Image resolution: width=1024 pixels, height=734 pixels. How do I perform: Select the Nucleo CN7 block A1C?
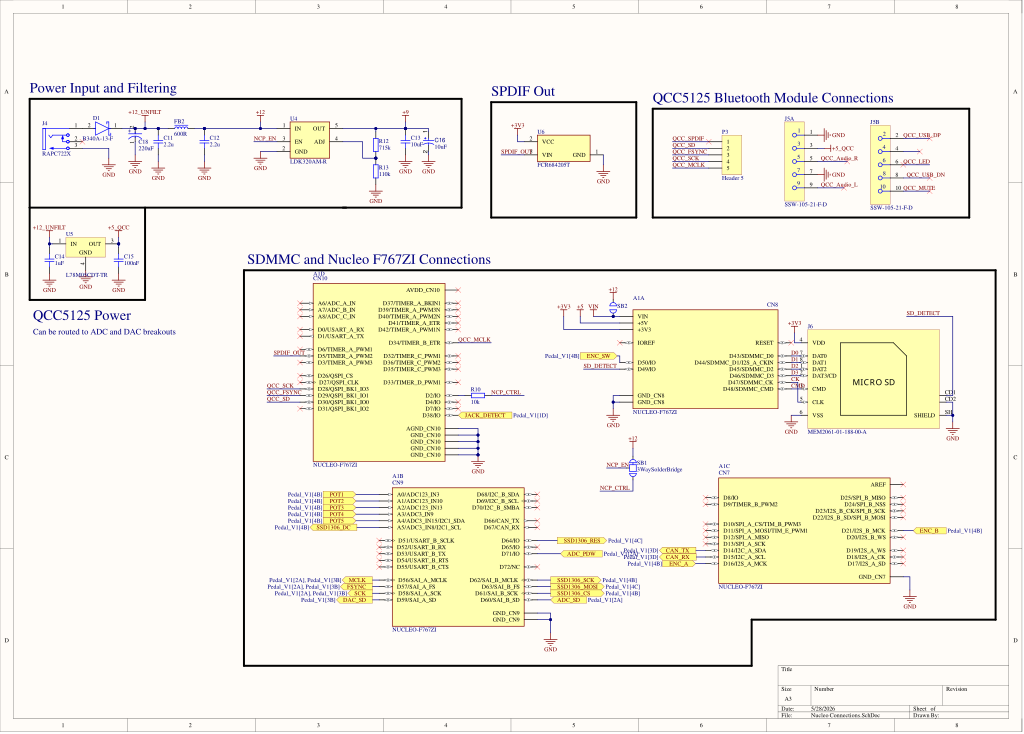pyautogui.click(x=805, y=531)
